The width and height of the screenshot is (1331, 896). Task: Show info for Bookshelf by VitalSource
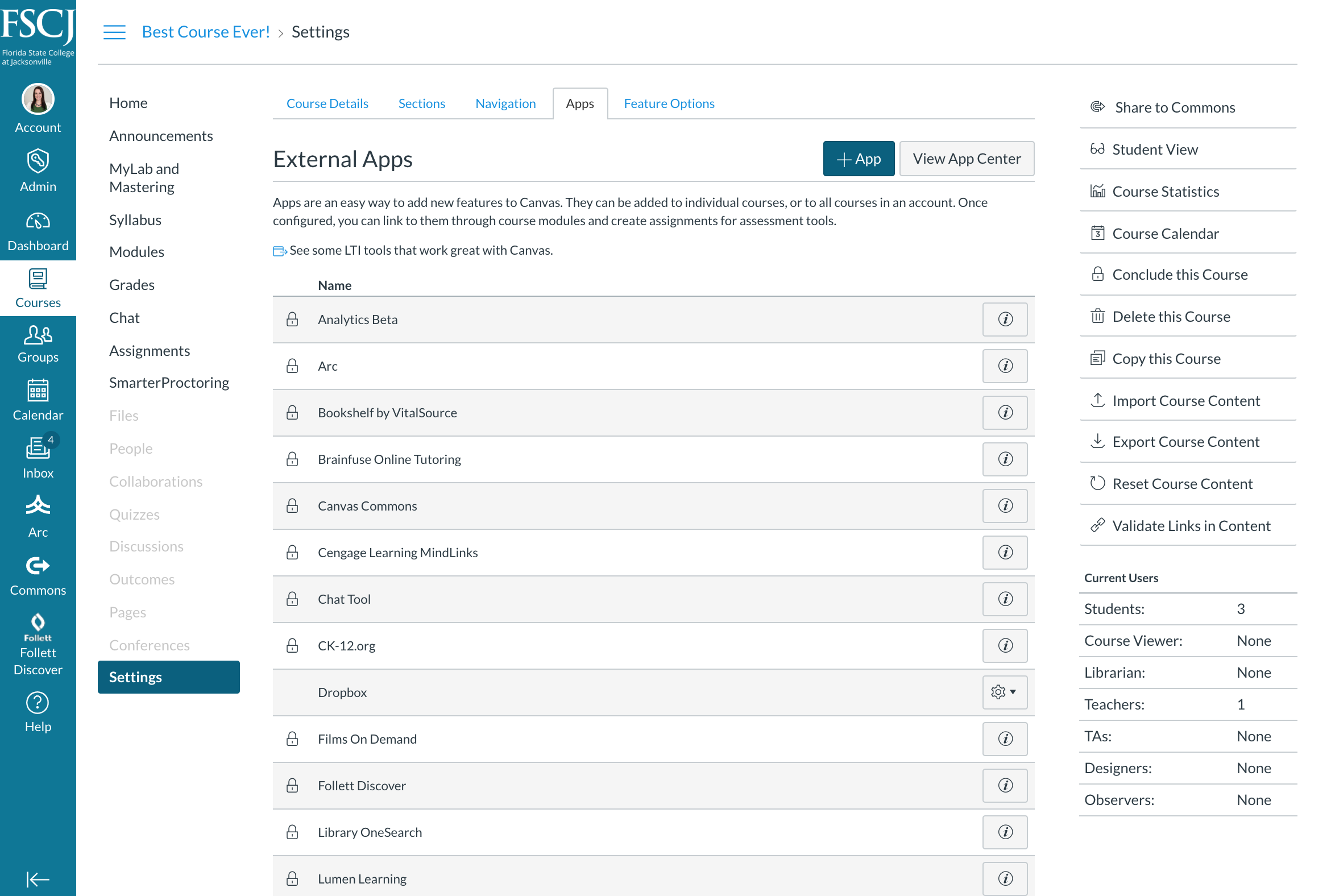point(1005,413)
